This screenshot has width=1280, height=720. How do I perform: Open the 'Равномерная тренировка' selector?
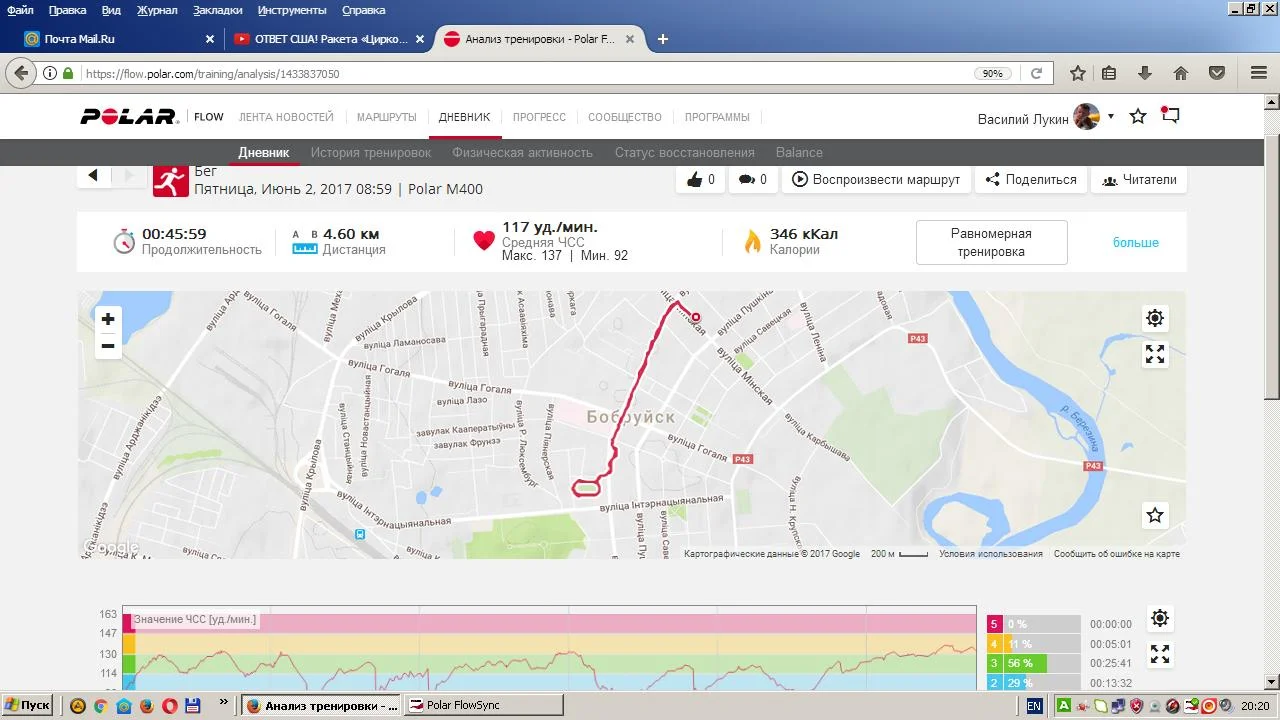tap(991, 243)
